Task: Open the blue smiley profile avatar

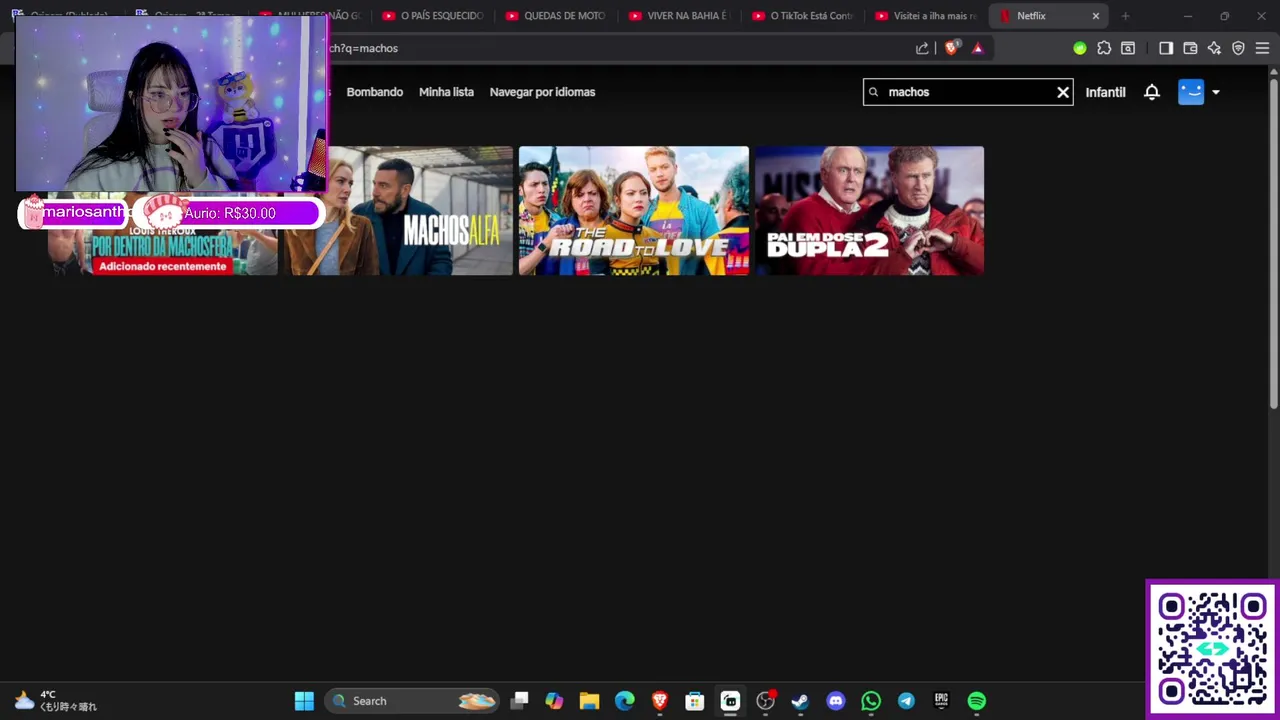Action: pos(1191,92)
